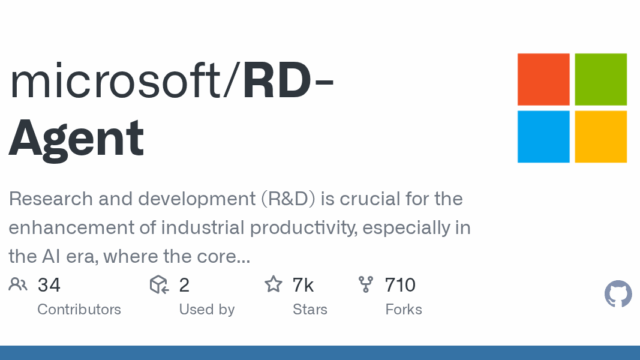The height and width of the screenshot is (360, 640).
Task: Click the blue square of Microsoft logo
Action: 544,137
